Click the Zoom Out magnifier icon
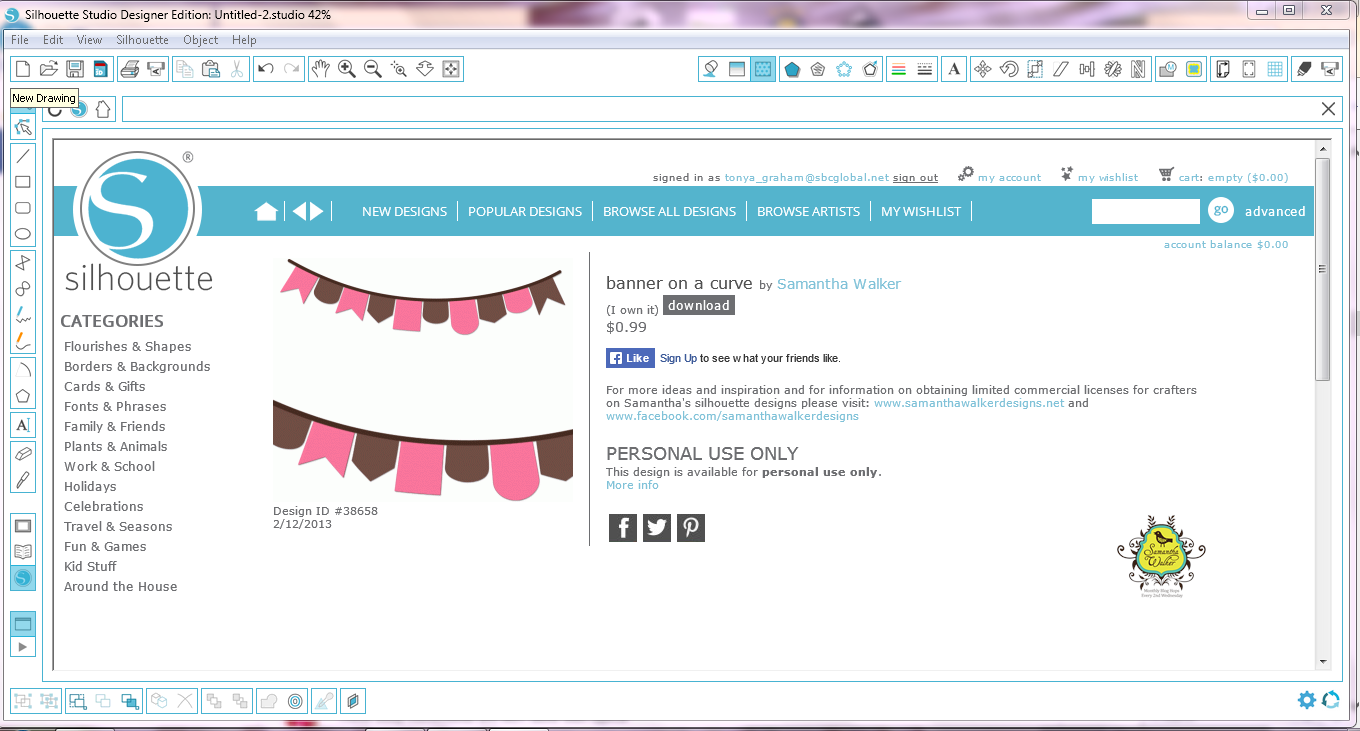1360x731 pixels. coord(372,69)
